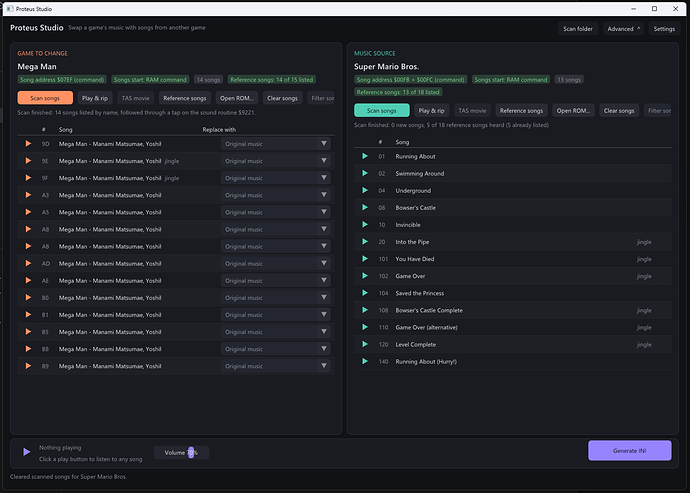This screenshot has height=493, width=690.
Task: Open Replace with dropdown for song B0
Action: tap(276, 298)
